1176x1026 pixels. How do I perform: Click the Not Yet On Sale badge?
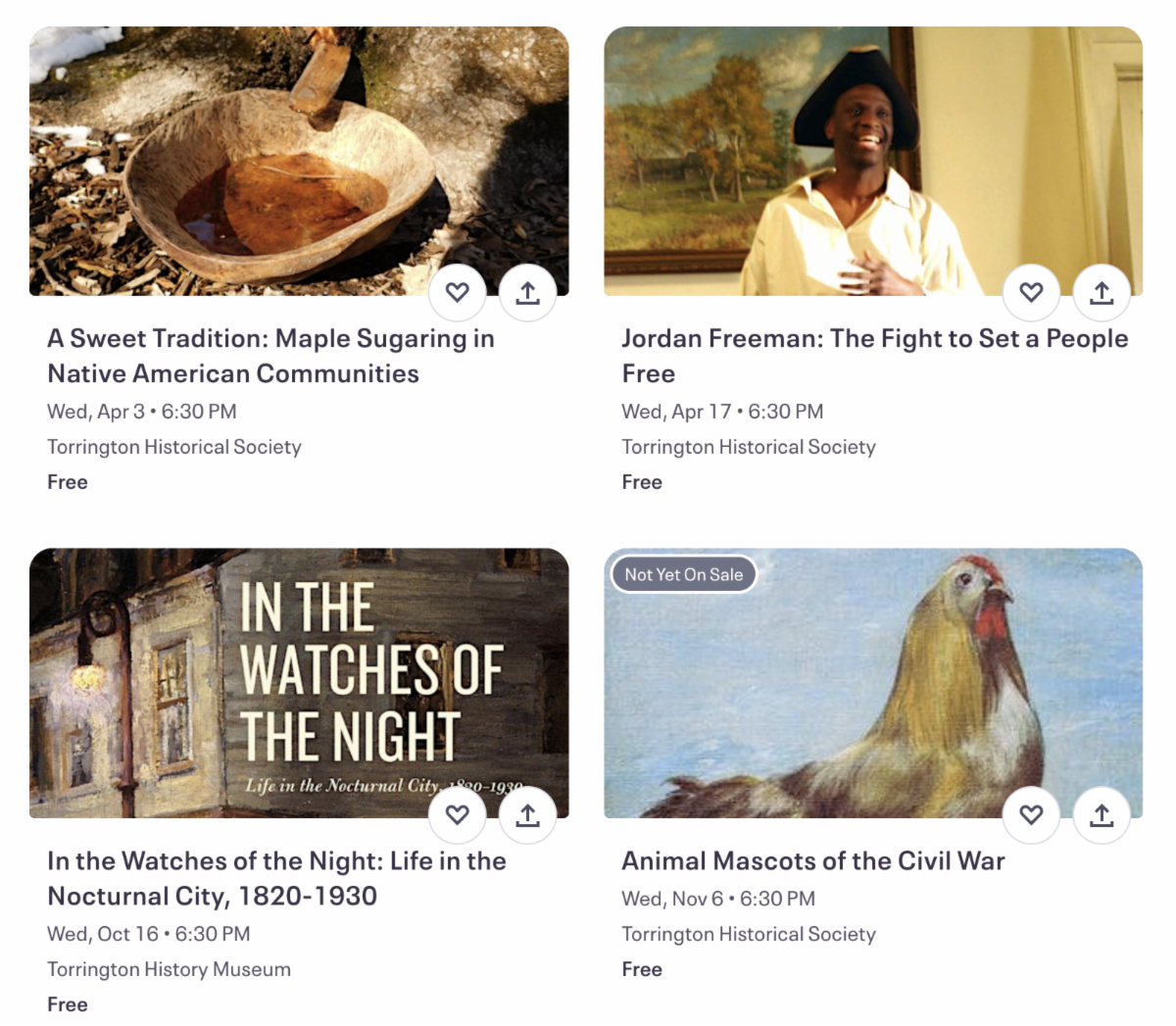(684, 574)
